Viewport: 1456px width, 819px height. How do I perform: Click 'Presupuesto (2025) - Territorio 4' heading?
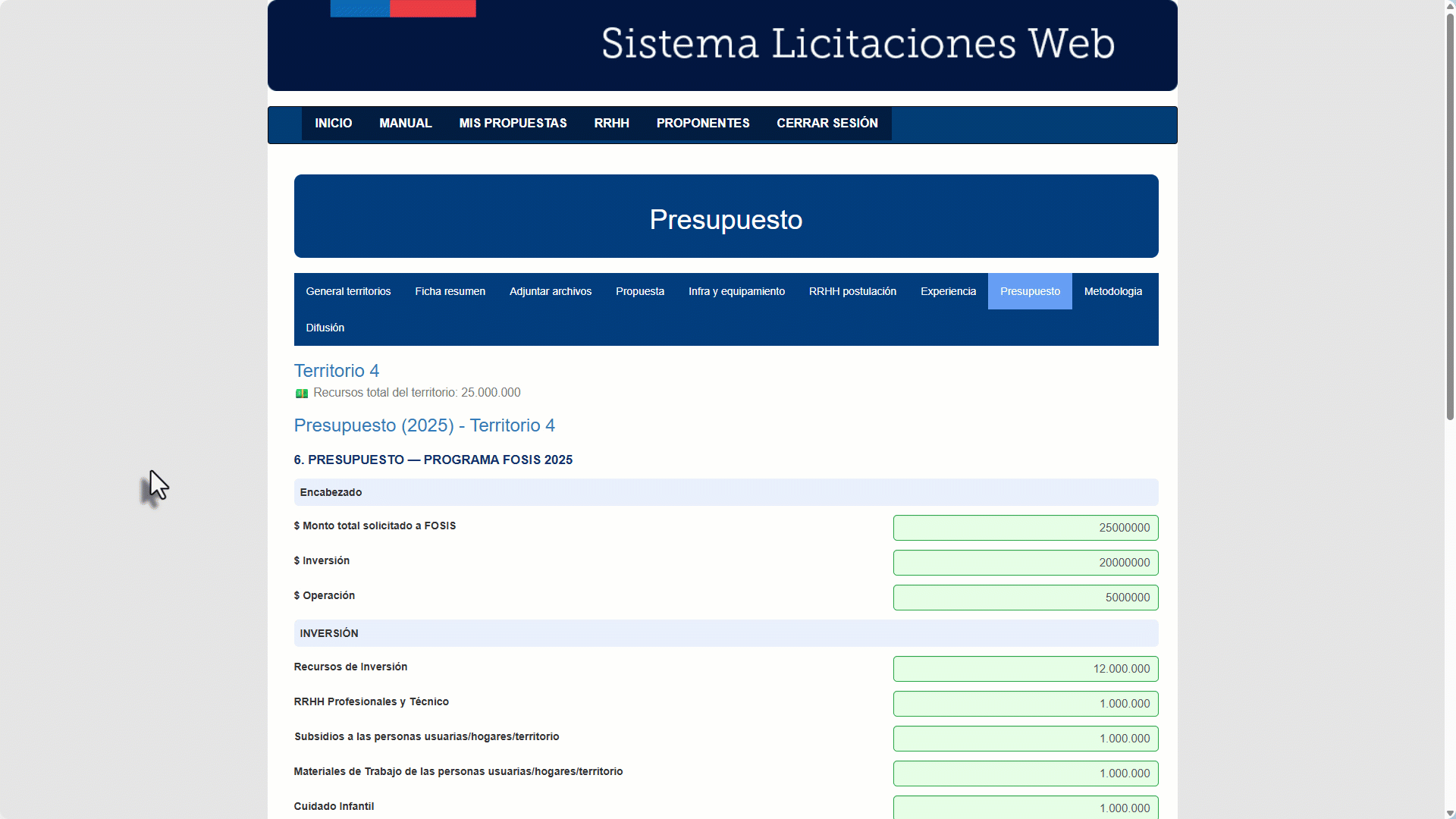pos(424,425)
